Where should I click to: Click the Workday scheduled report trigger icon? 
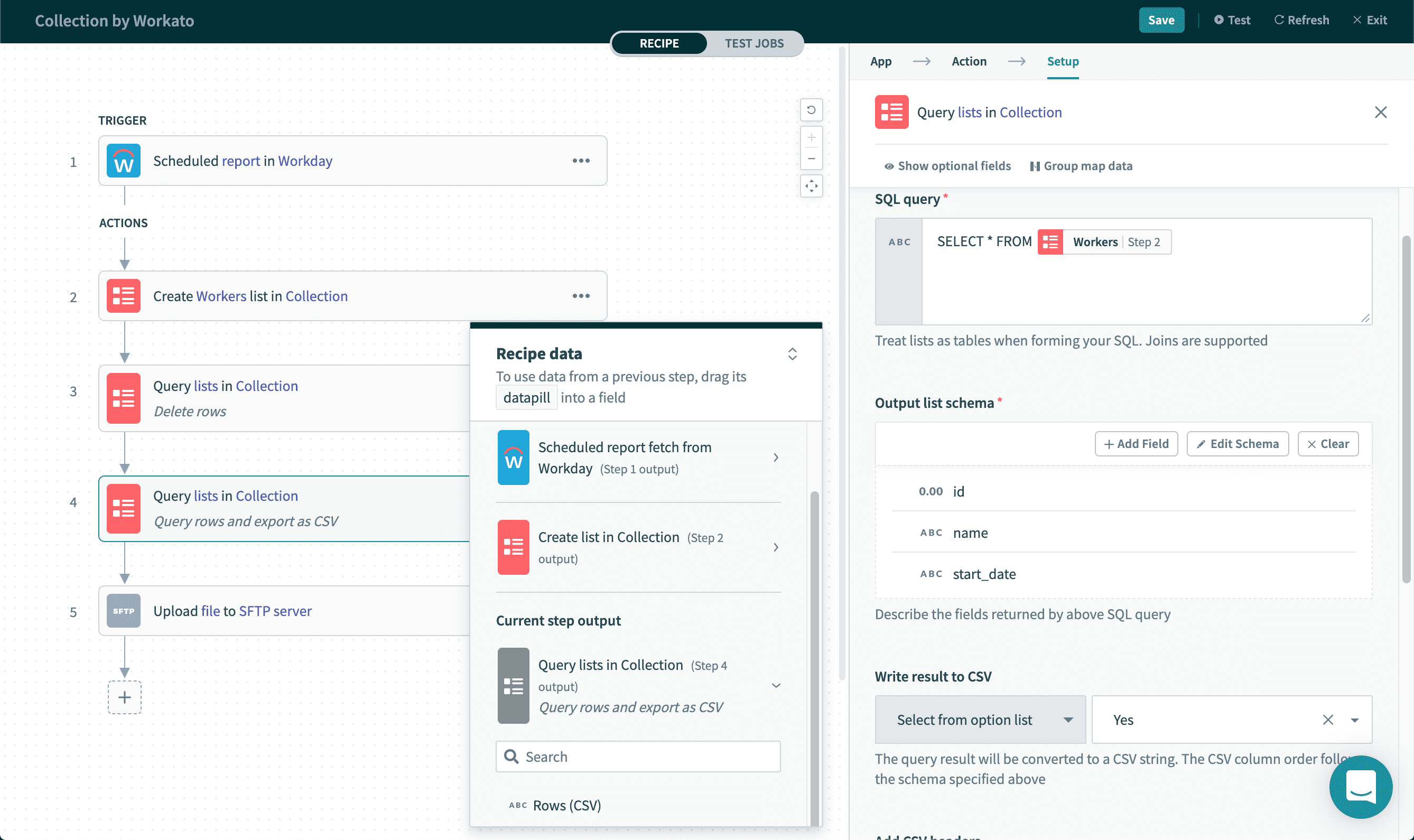pos(124,160)
